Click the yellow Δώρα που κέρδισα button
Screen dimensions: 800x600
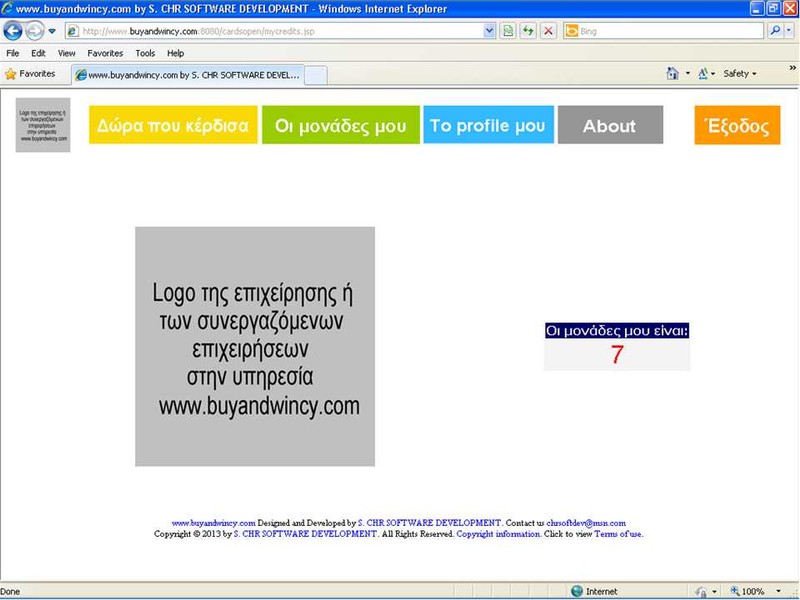(x=173, y=125)
